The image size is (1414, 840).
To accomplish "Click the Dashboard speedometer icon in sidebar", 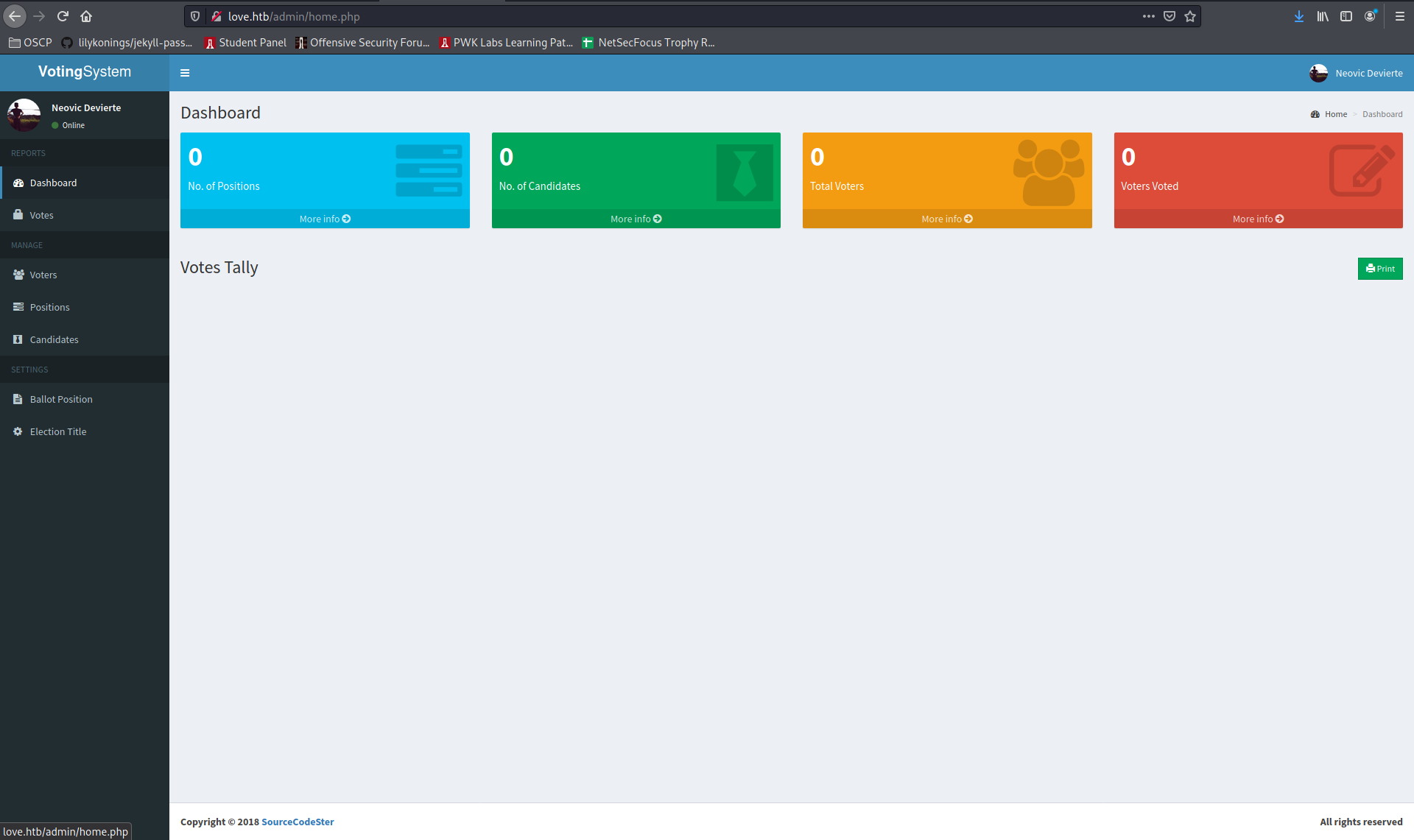I will tap(18, 183).
